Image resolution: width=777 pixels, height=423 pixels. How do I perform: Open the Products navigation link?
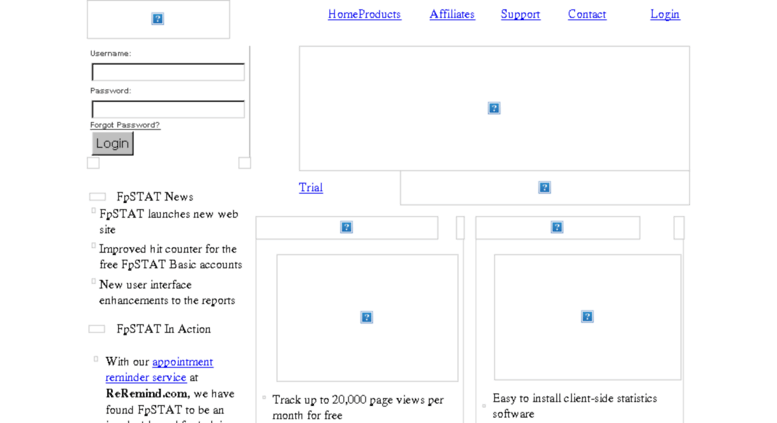coord(380,14)
